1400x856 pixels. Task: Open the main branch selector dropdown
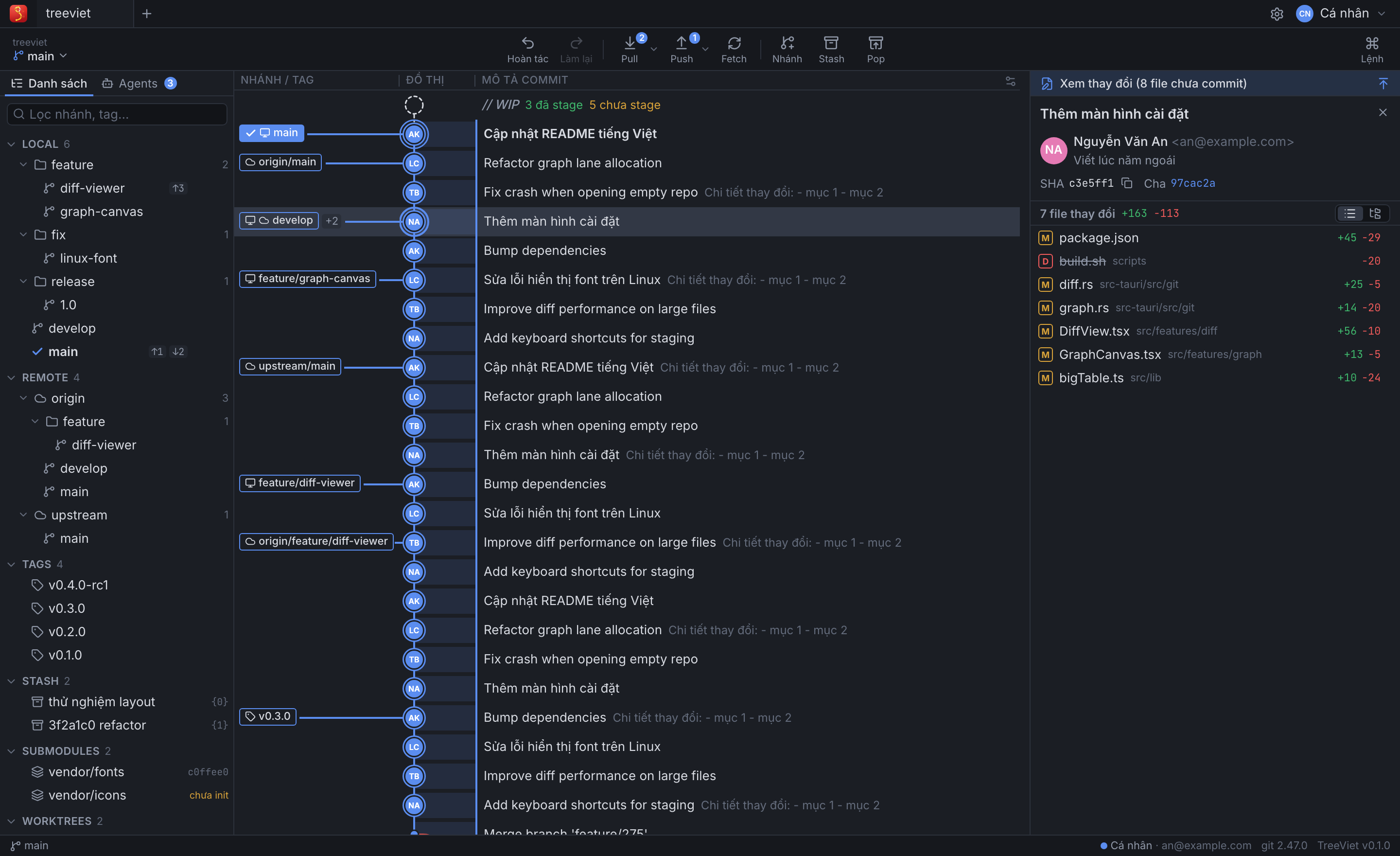pos(40,56)
